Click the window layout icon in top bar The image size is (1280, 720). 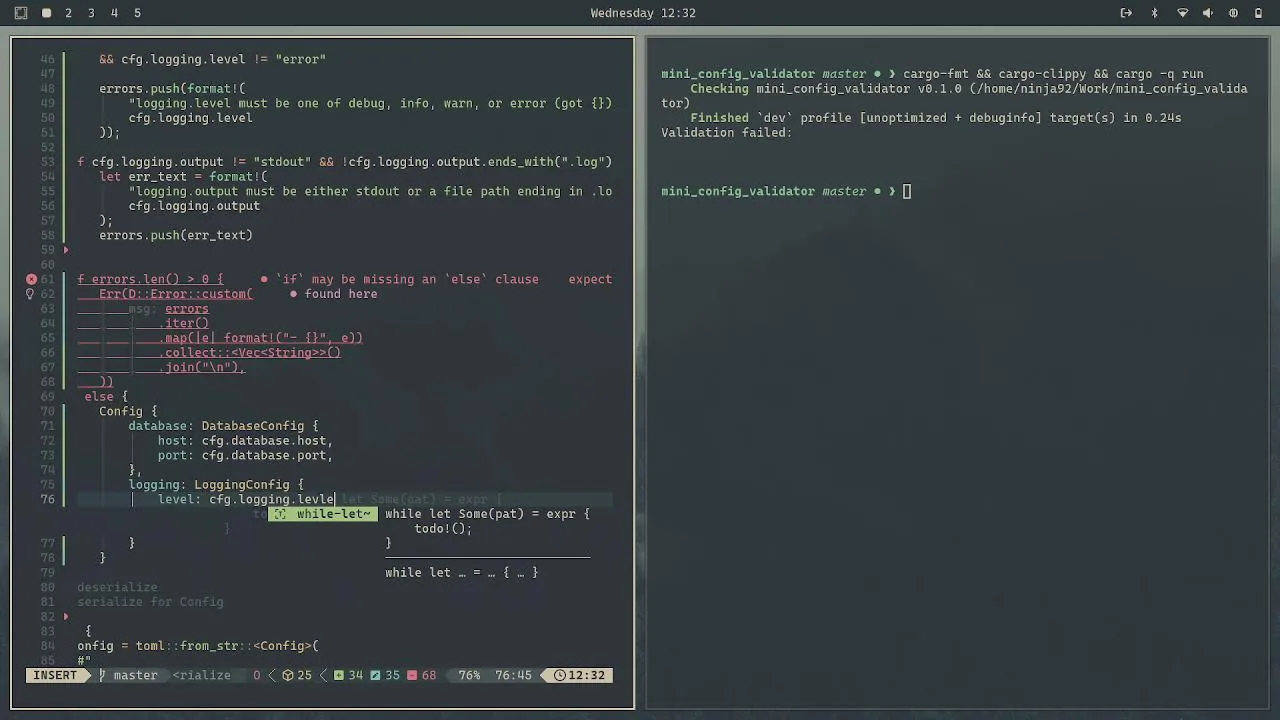pos(21,13)
